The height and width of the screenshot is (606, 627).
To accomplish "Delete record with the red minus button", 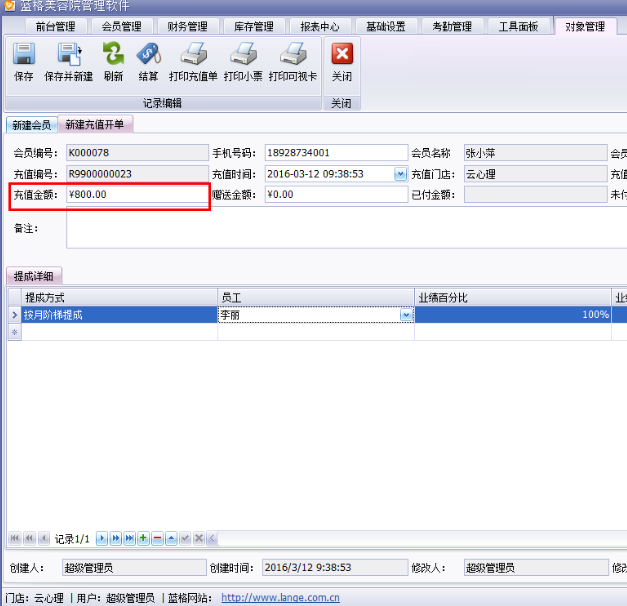I will [x=157, y=538].
